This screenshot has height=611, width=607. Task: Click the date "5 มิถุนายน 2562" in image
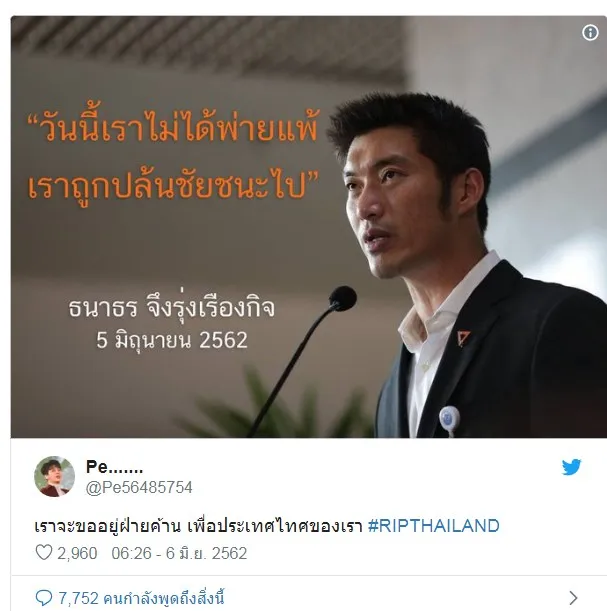tap(172, 340)
